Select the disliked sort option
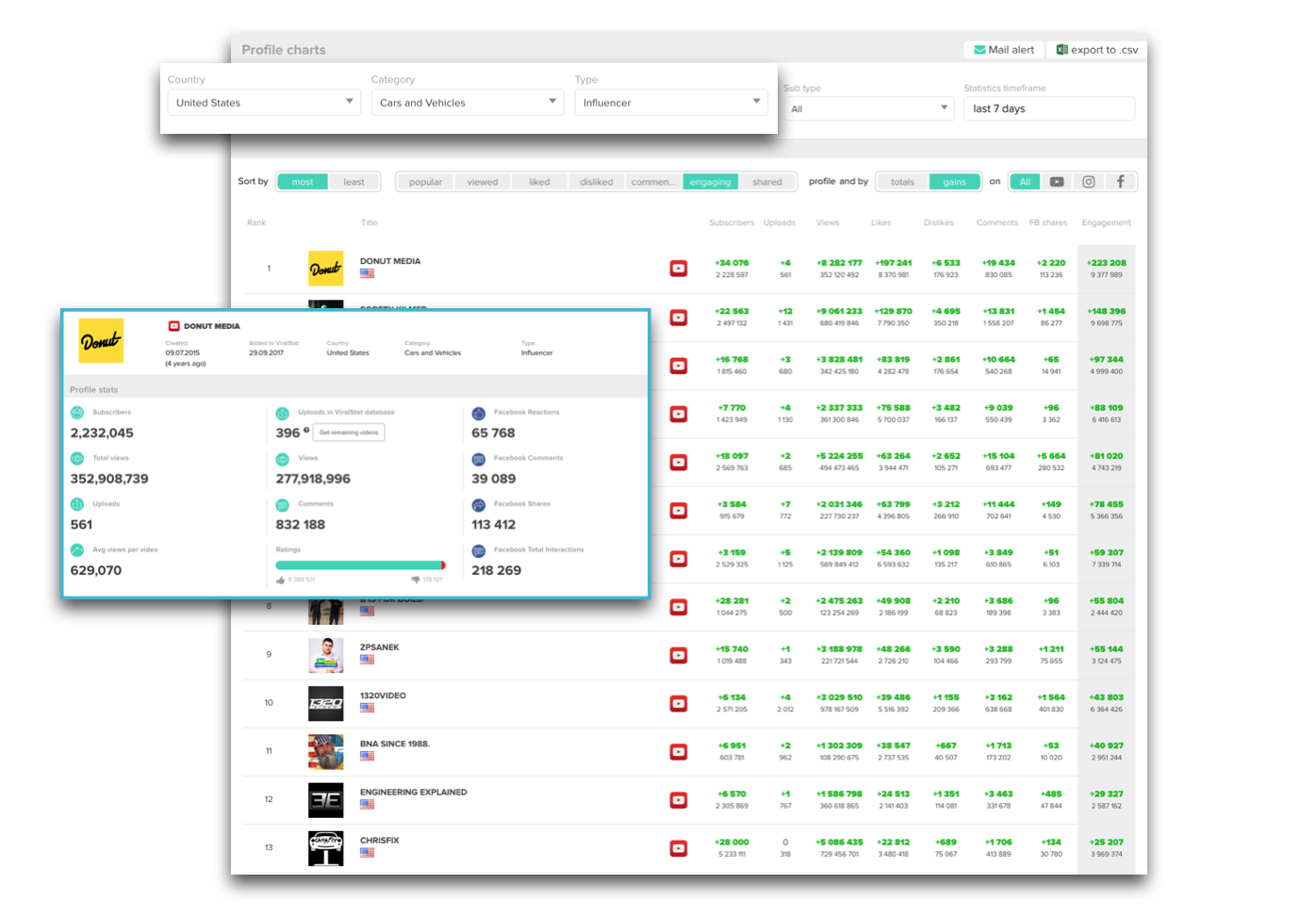 [597, 182]
